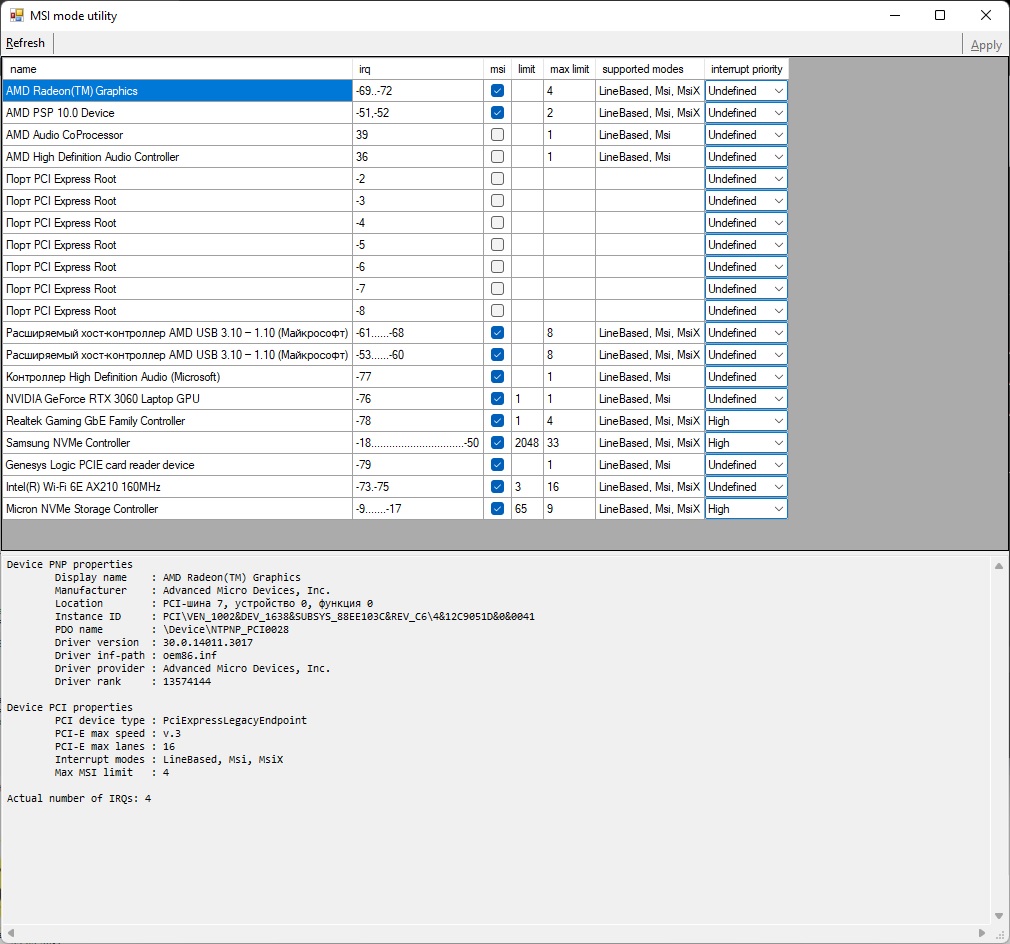Click the limit cell showing 2048
The height and width of the screenshot is (944, 1010).
point(528,442)
